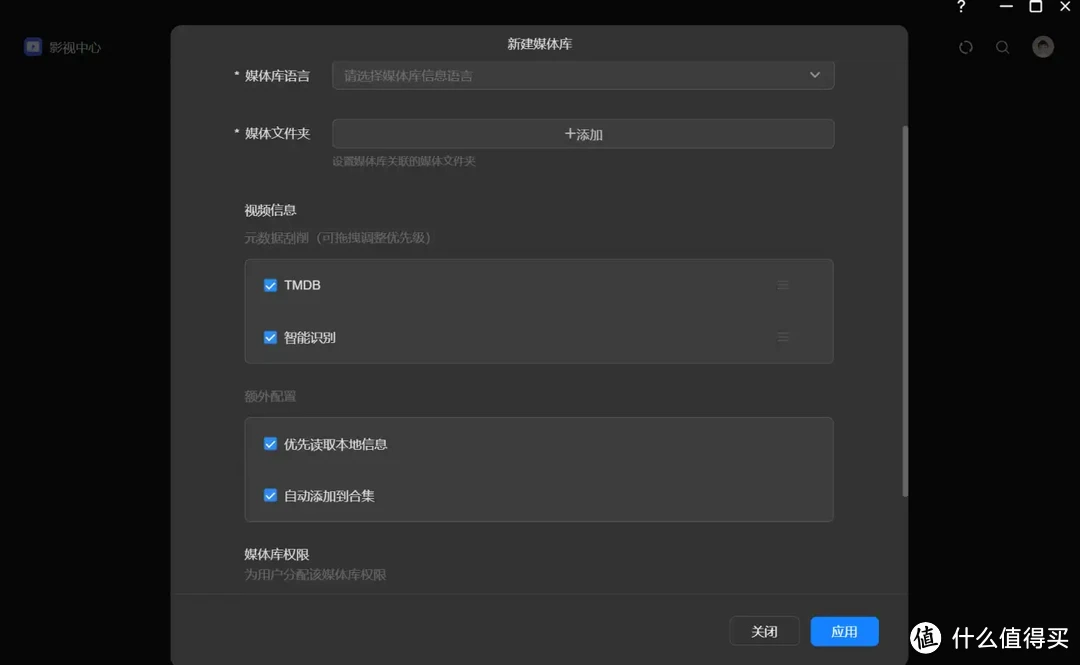The image size is (1080, 665).
Task: Click the refresh/sync icon top right
Action: (965, 46)
